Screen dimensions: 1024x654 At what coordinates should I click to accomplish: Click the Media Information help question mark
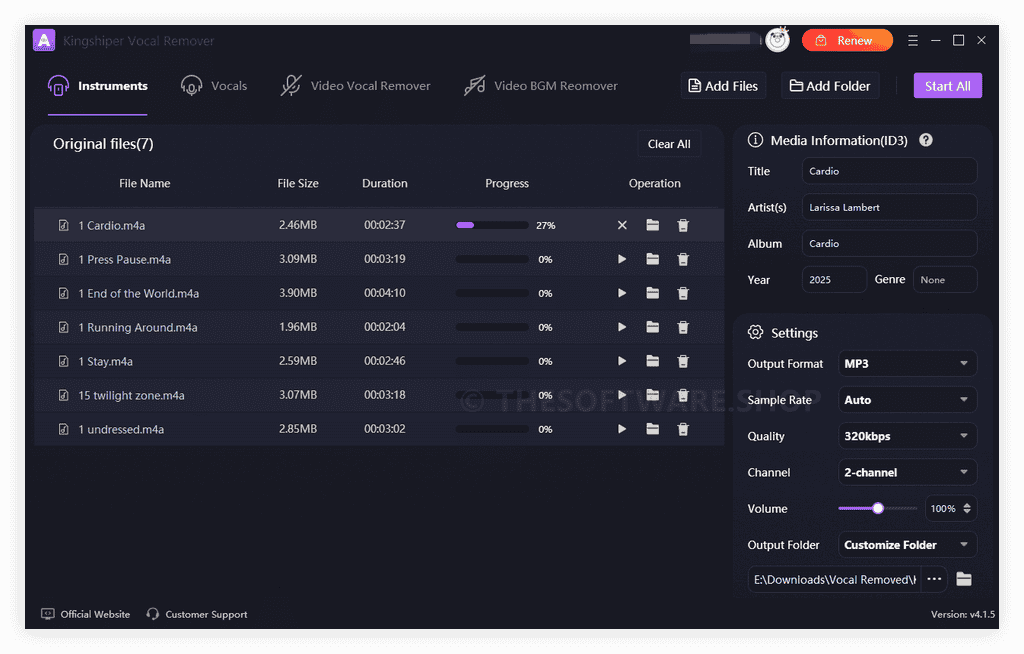(925, 140)
